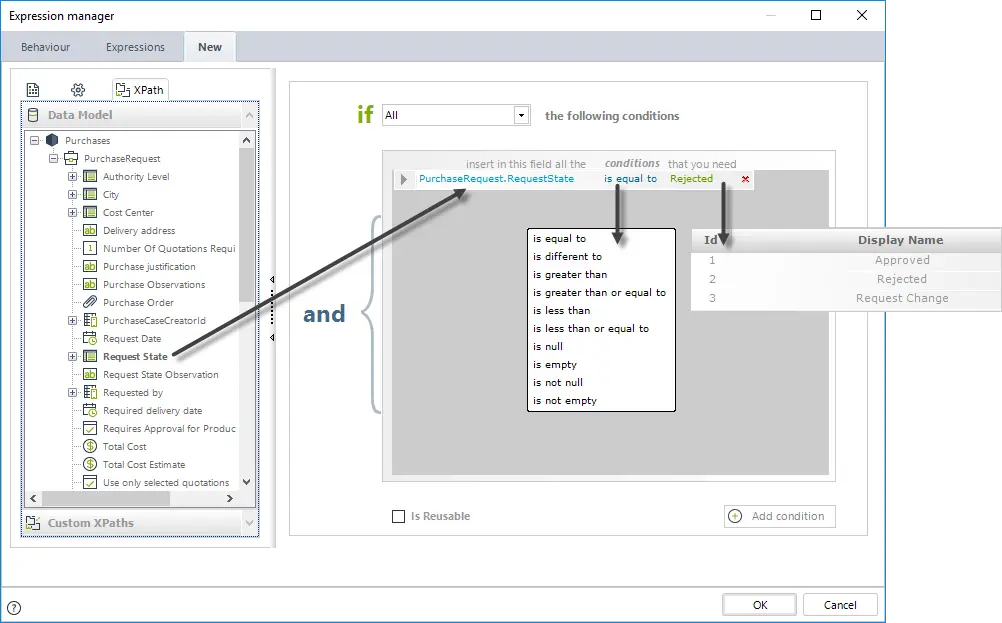Screen dimensions: 1002x623
Task: Choose 'is different to' operator
Action: (567, 256)
